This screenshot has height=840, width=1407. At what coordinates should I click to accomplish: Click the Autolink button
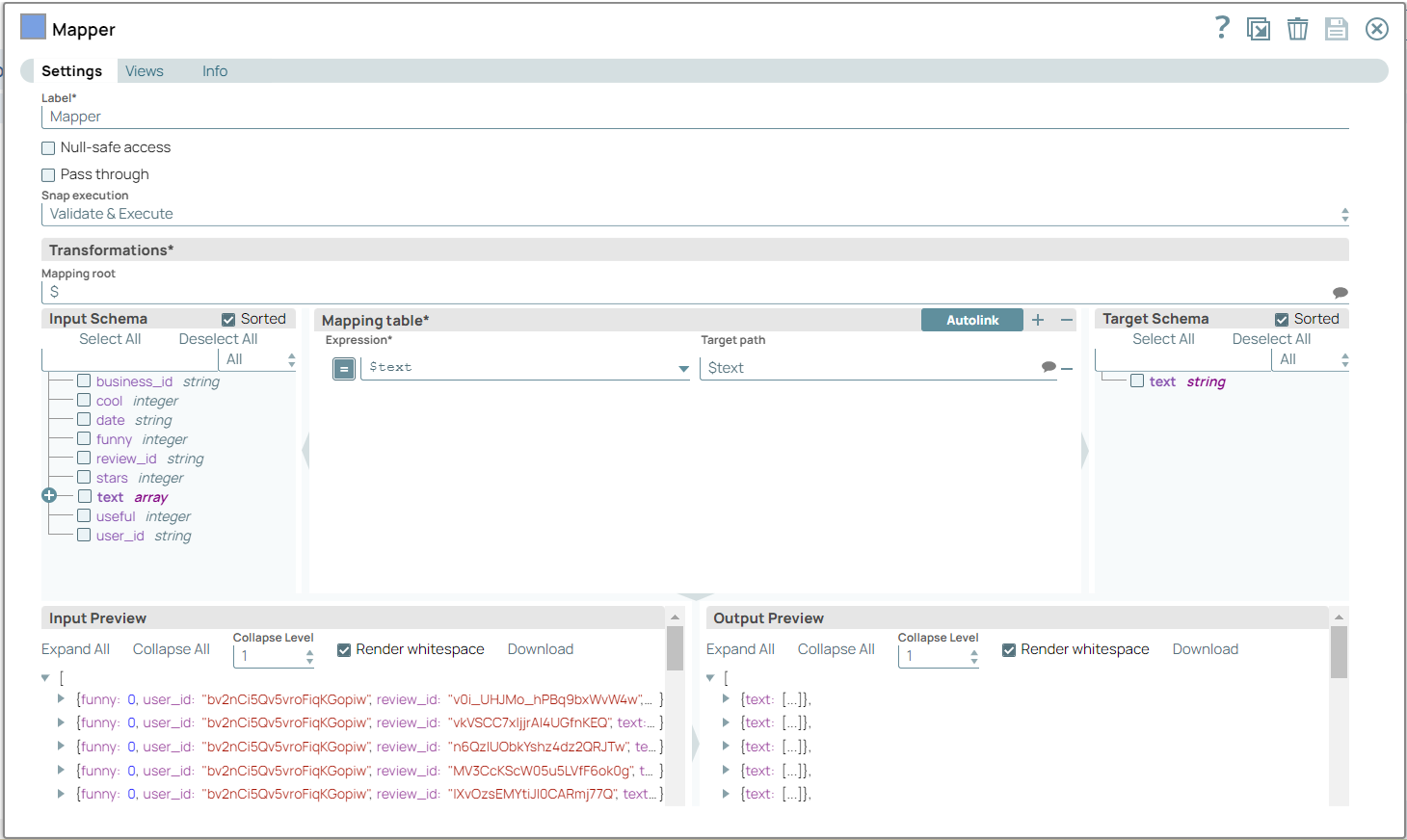pos(971,319)
